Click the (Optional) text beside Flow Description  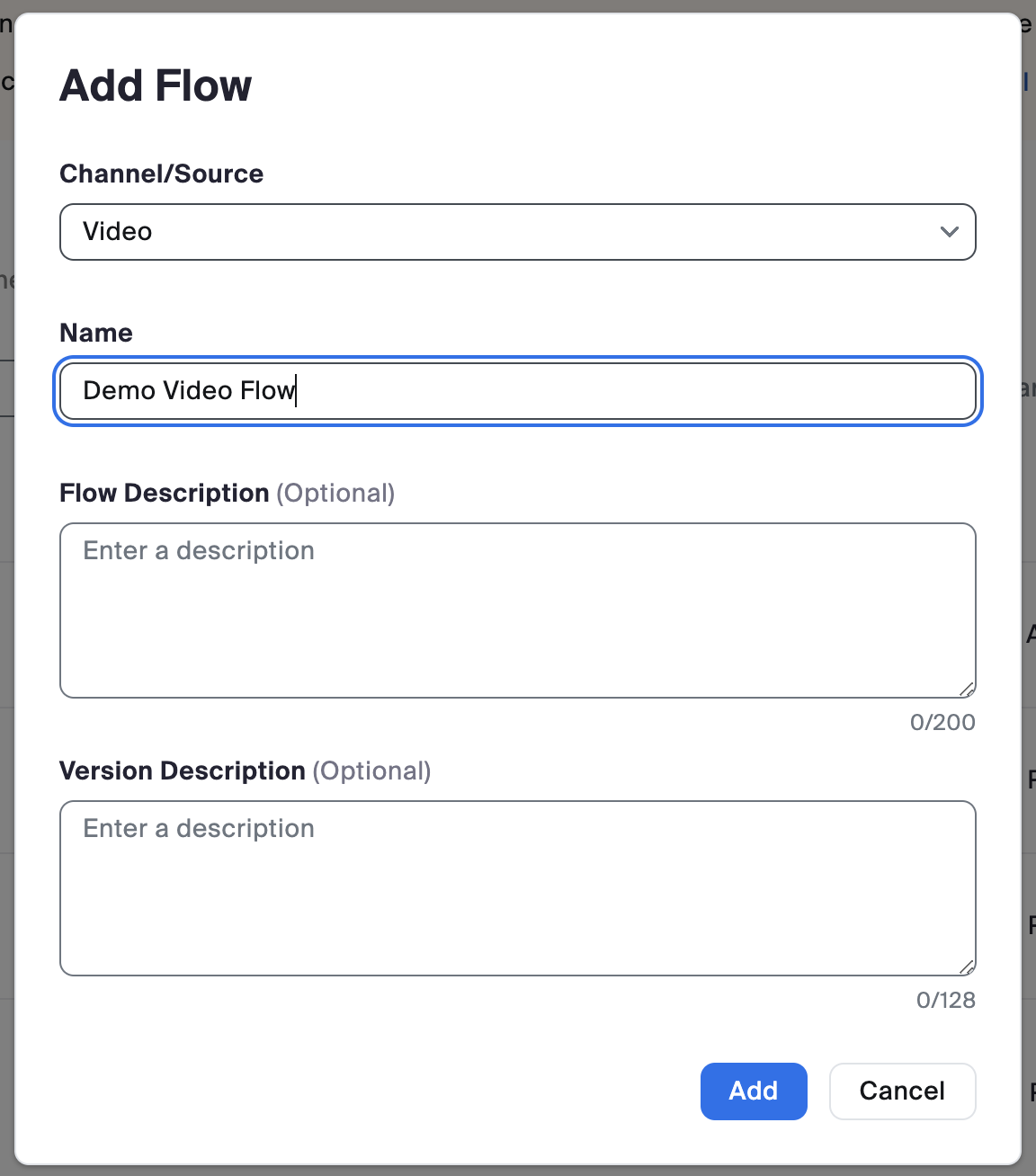click(336, 493)
